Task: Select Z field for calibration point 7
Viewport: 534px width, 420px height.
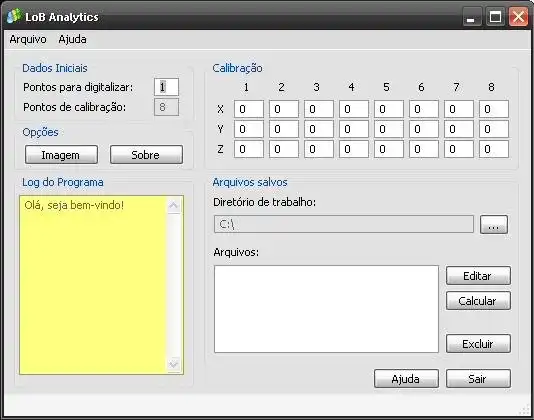Action: [459, 149]
